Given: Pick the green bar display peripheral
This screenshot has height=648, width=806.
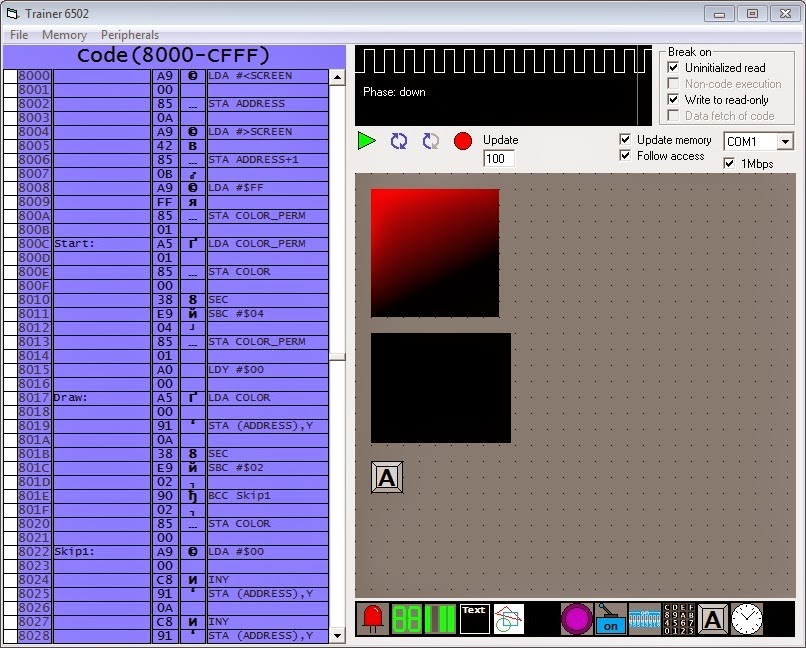Looking at the screenshot, I should tap(441, 618).
